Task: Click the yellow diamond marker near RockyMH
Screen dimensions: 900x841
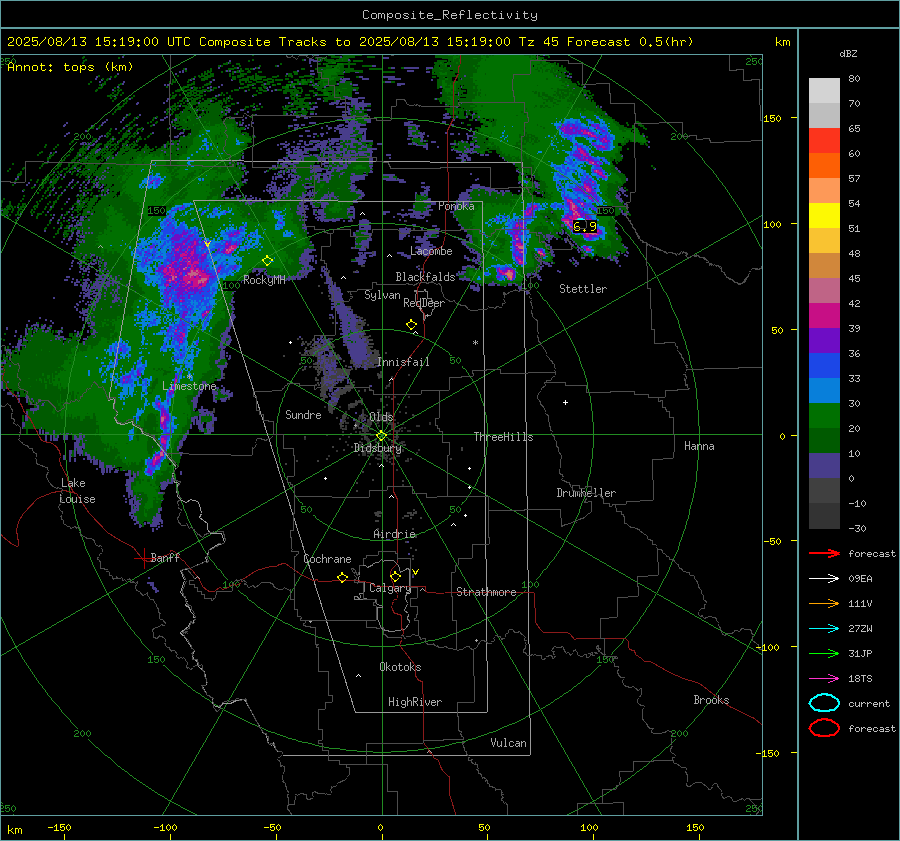Action: pyautogui.click(x=267, y=261)
